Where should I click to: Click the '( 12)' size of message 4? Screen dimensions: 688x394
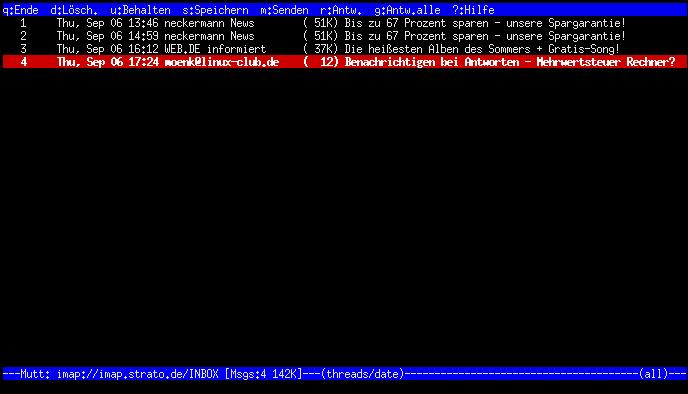click(321, 62)
